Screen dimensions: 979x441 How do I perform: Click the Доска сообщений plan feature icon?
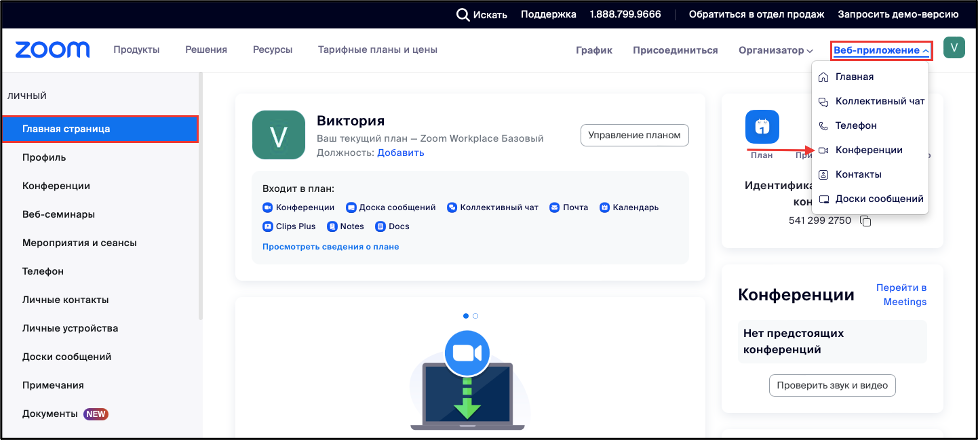[351, 207]
